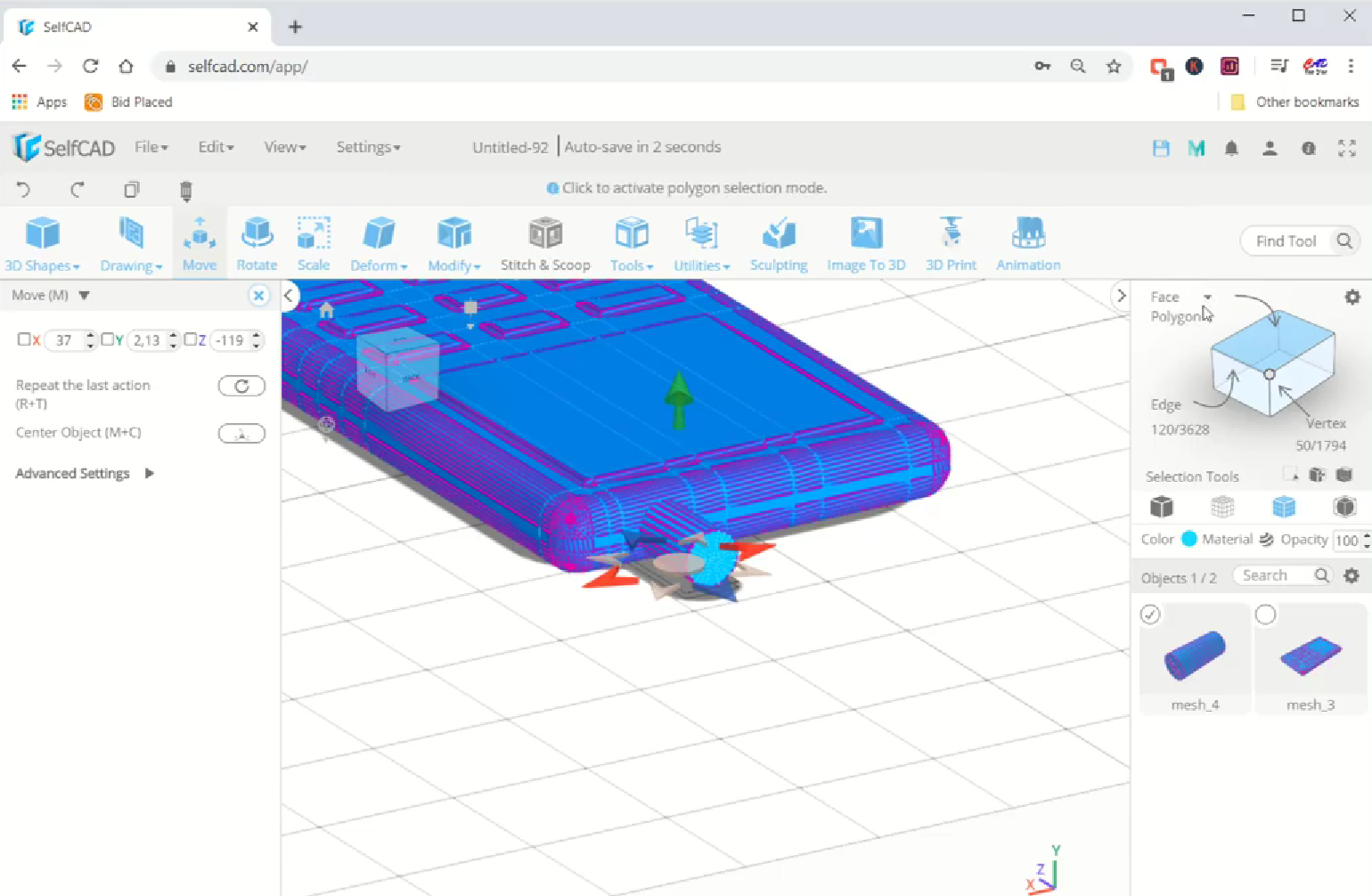Search objects in the Search field
This screenshot has width=1372, height=896.
point(1281,575)
